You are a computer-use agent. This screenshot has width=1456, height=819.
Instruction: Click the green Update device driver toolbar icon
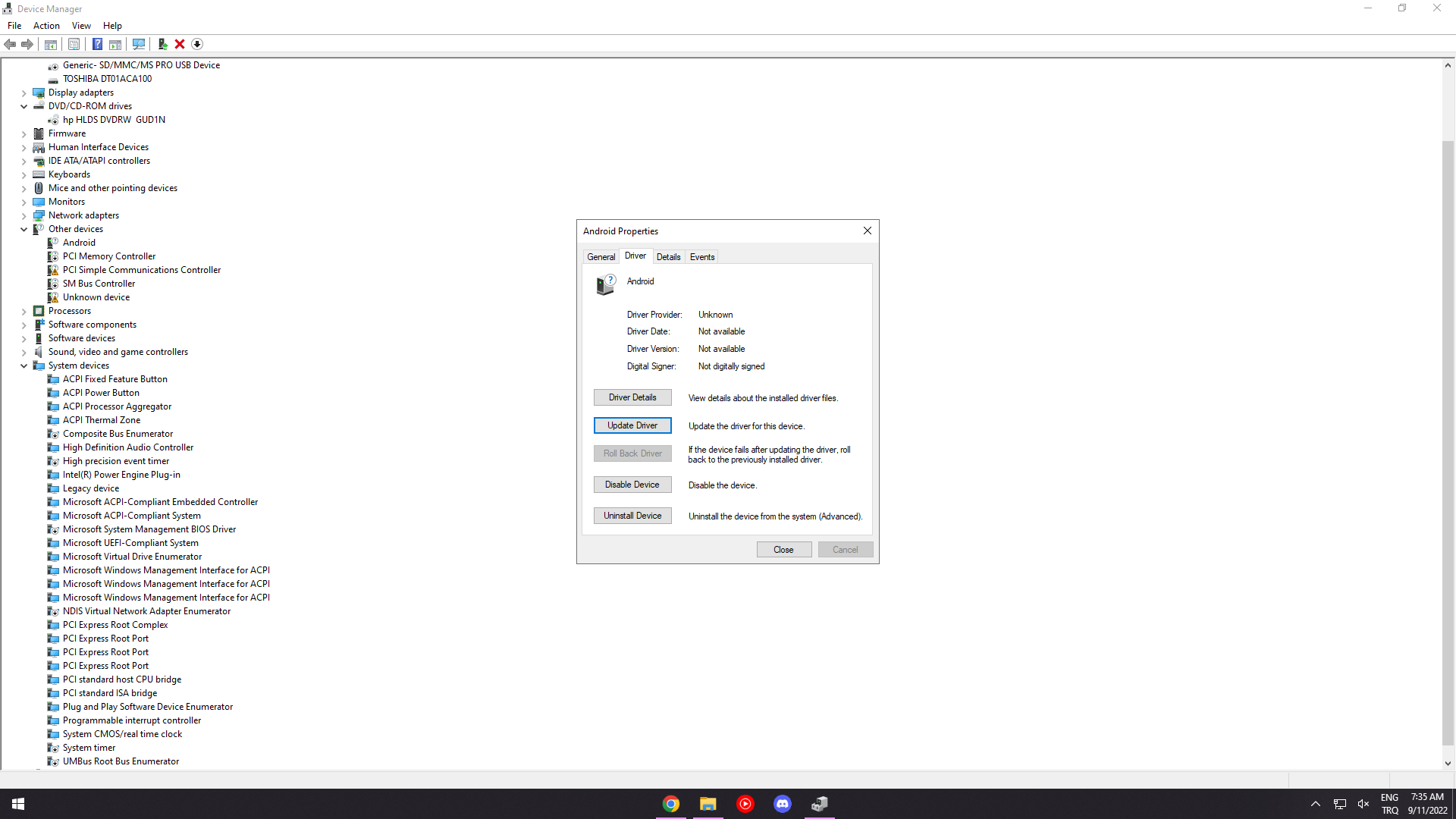pos(162,44)
